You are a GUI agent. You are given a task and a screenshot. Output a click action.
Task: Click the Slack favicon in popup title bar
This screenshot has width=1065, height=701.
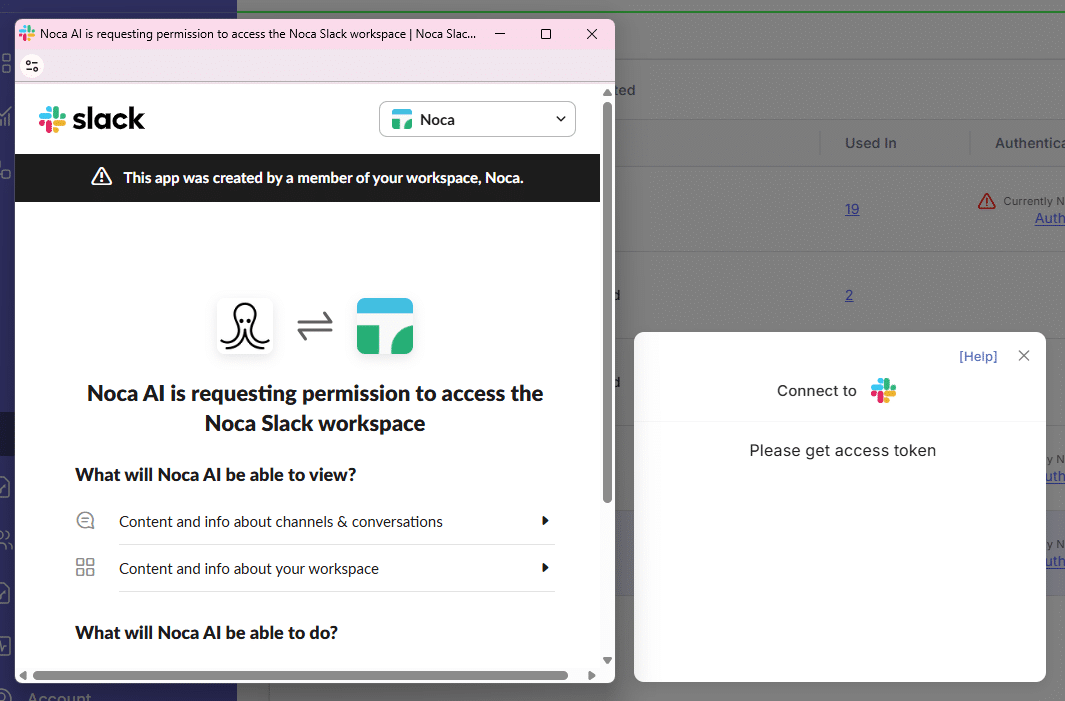coord(27,33)
